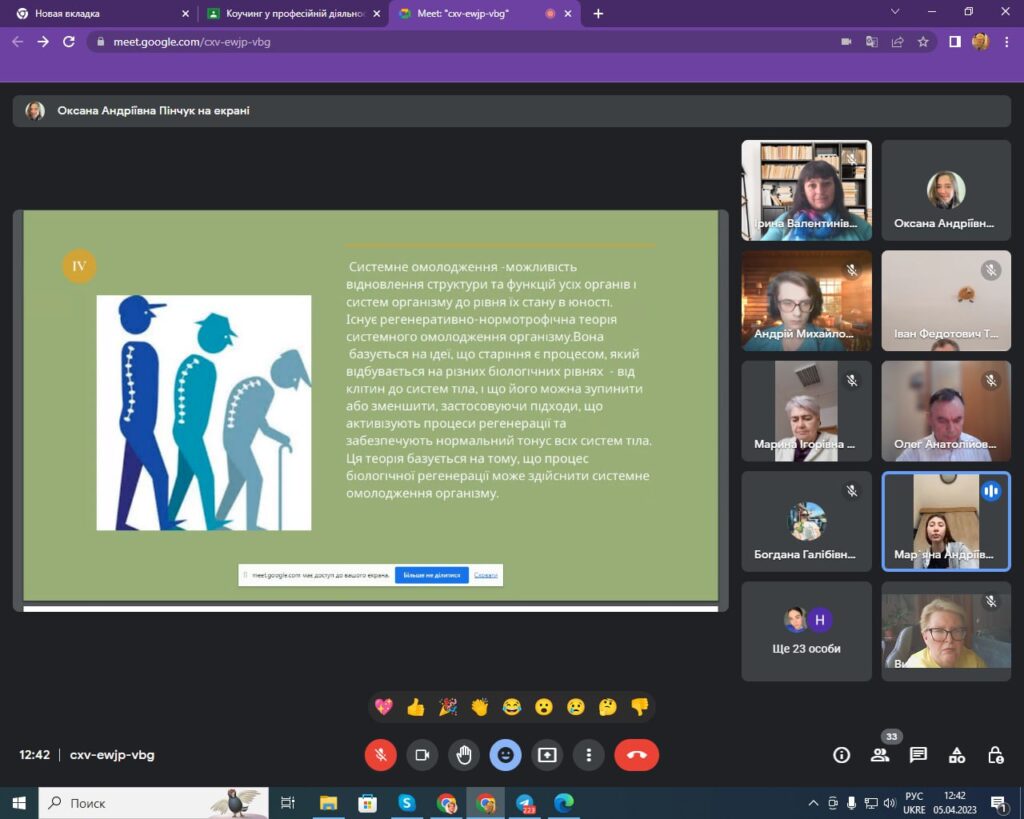This screenshot has width=1024, height=819.
Task: Click the emoji reactions smiley button
Action: pyautogui.click(x=505, y=755)
